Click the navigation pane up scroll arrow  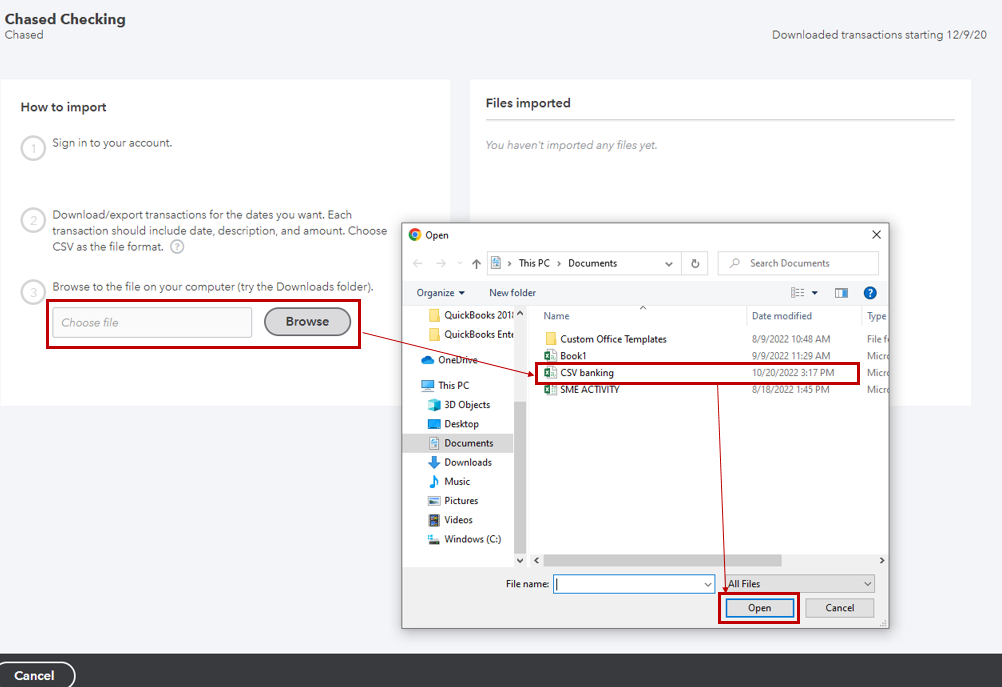(520, 313)
